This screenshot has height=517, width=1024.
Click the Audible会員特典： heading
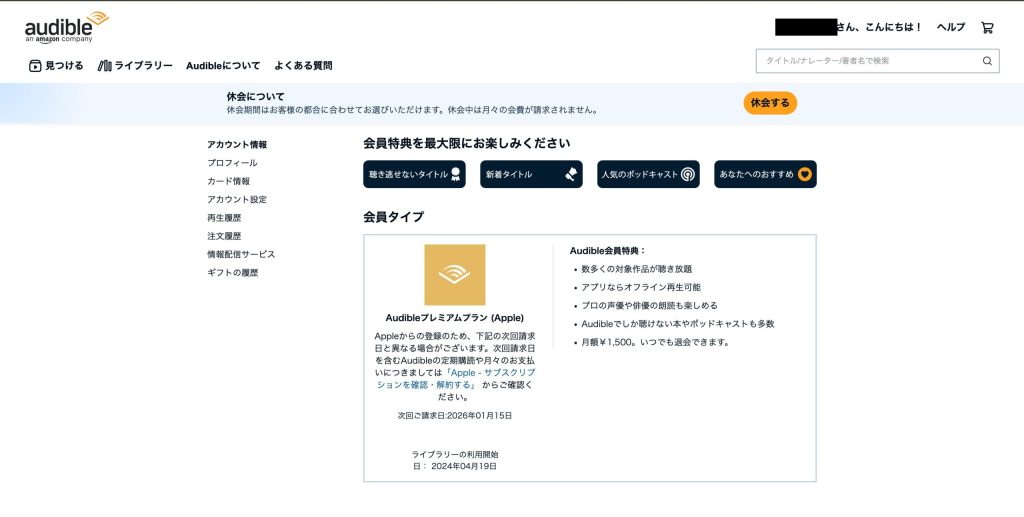[x=607, y=251]
